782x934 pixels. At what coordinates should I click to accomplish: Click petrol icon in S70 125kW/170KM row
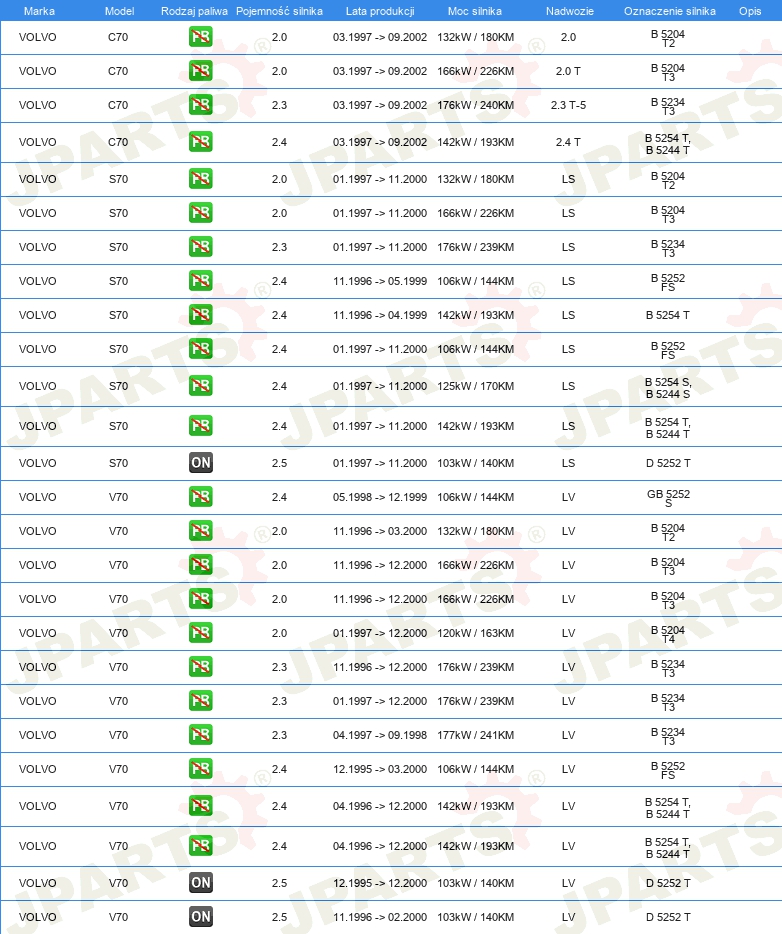[201, 386]
